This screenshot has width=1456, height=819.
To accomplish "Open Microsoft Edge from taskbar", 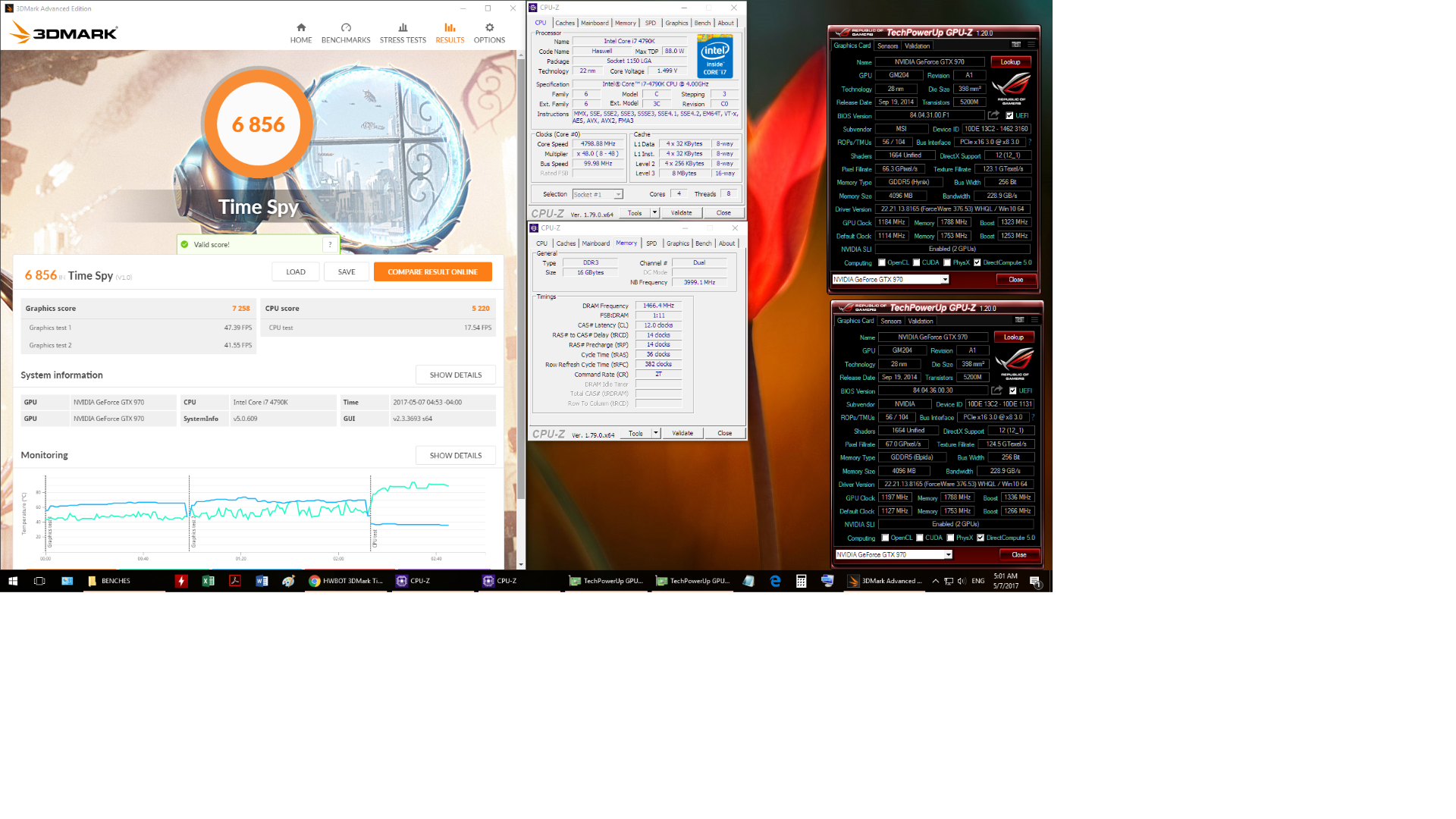I will click(x=775, y=581).
